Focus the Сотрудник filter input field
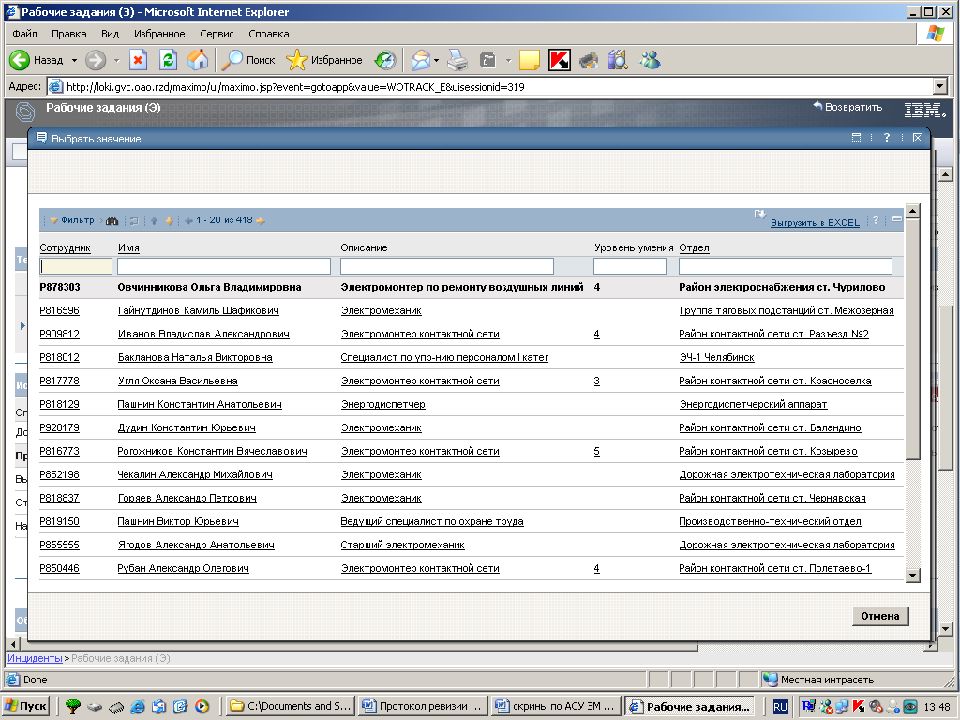This screenshot has height=720, width=960. point(76,266)
